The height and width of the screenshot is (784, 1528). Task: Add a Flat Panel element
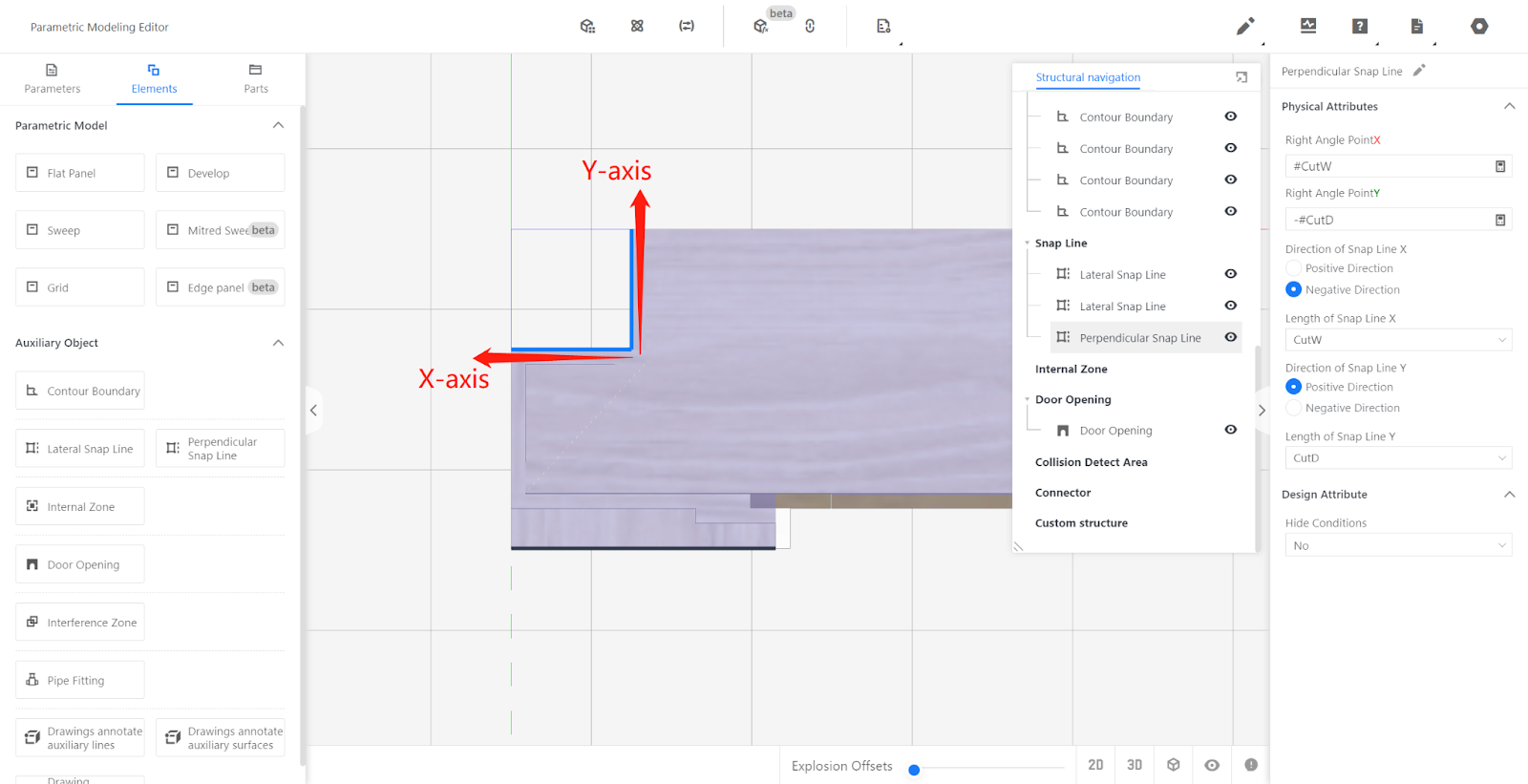pyautogui.click(x=80, y=173)
